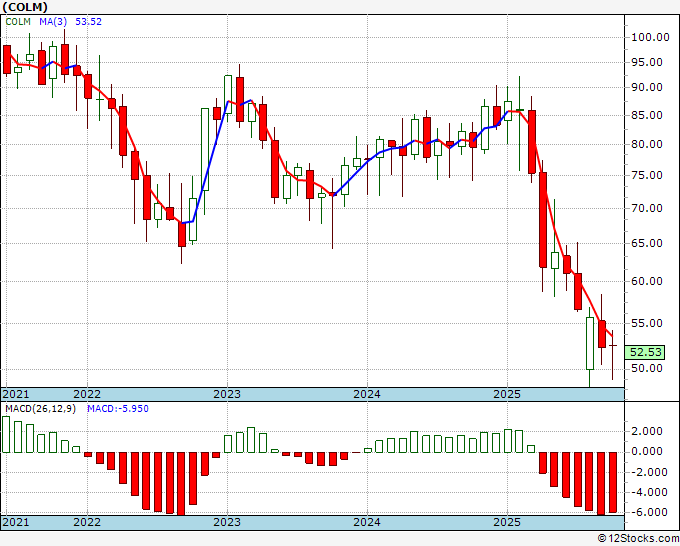
Task: Click 2024 on the MACD timeline
Action: point(367,522)
